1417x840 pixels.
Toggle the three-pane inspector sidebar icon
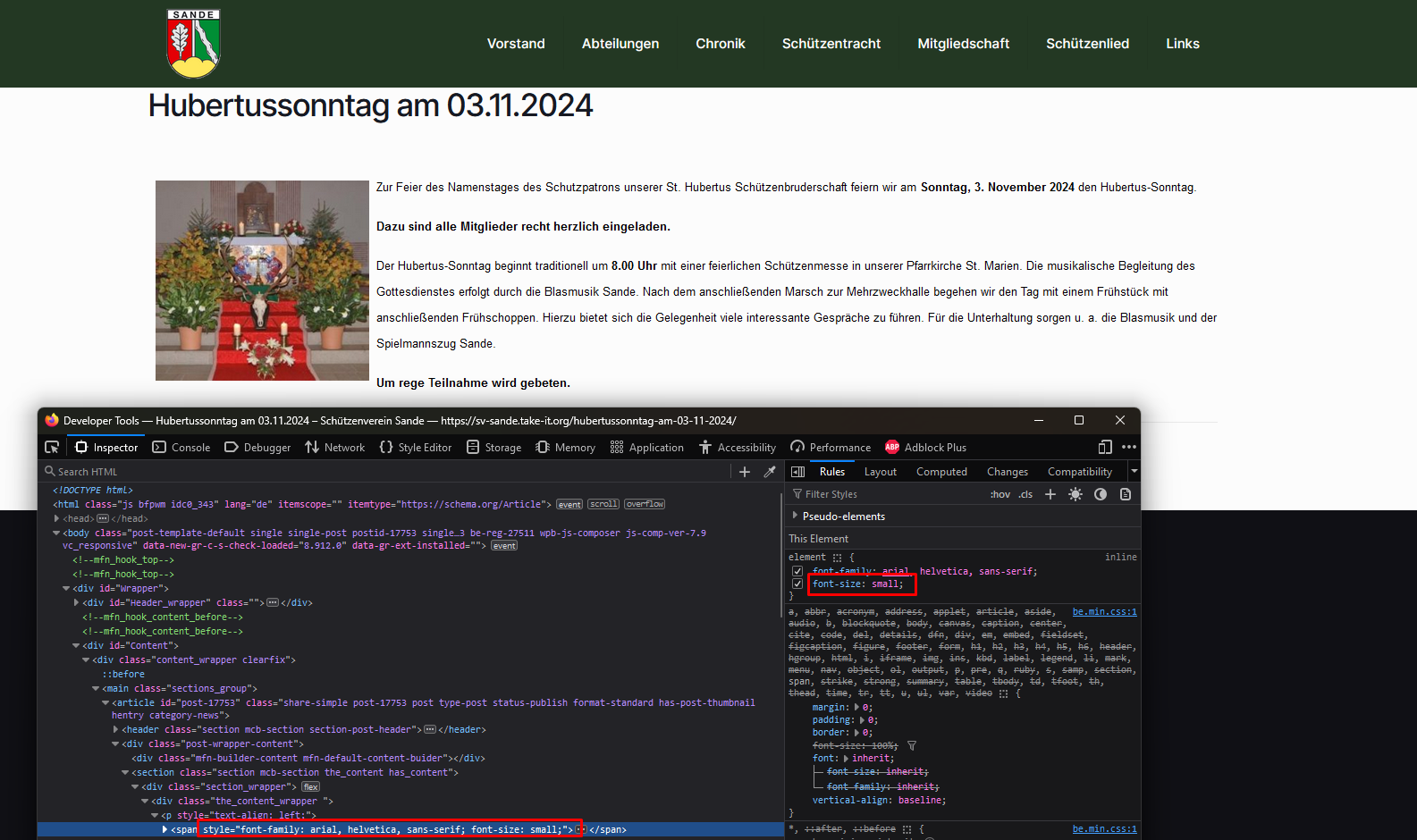[x=798, y=472]
